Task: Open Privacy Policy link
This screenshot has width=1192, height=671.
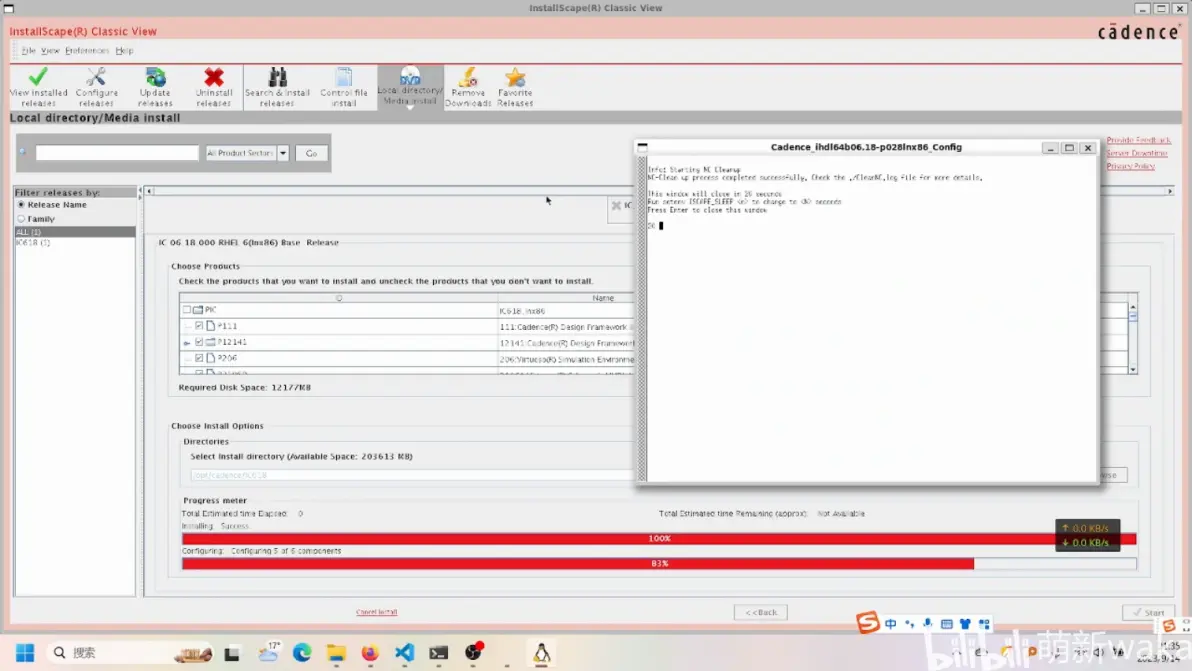Action: (x=1130, y=166)
